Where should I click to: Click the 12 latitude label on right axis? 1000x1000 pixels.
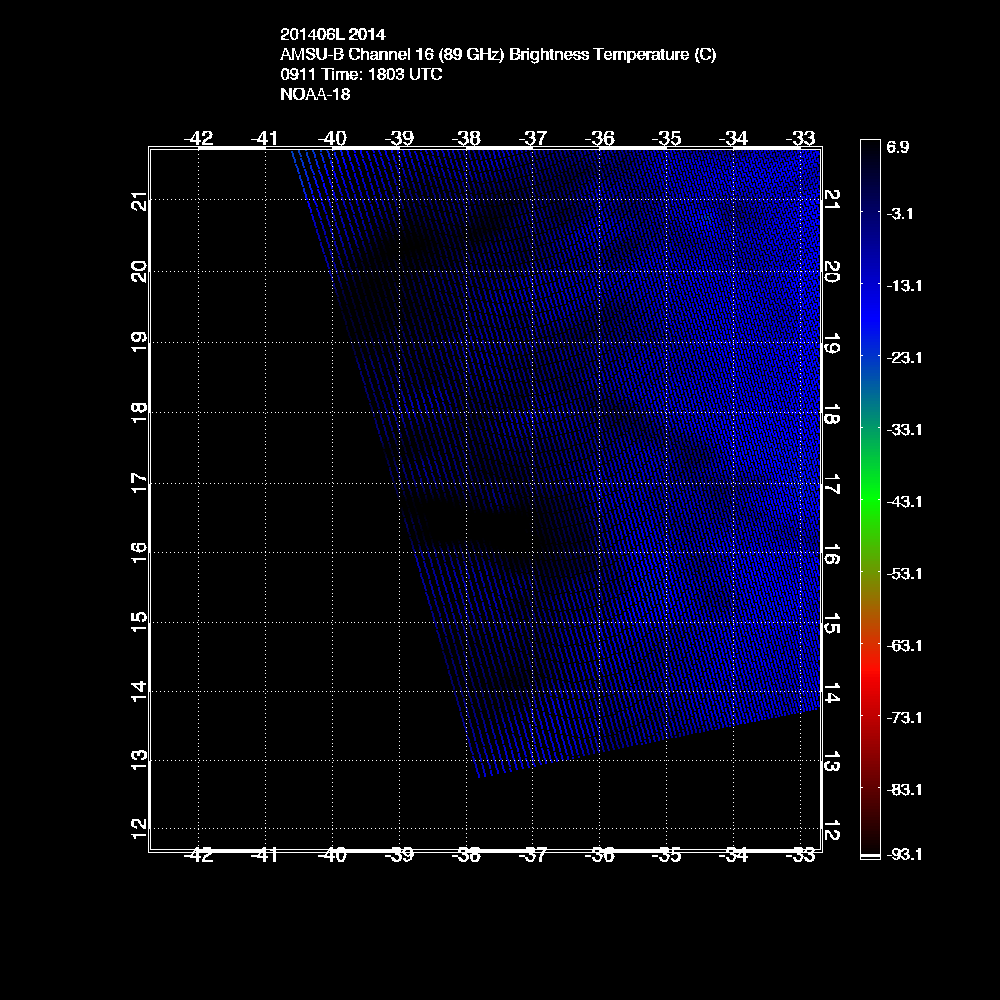click(831, 828)
